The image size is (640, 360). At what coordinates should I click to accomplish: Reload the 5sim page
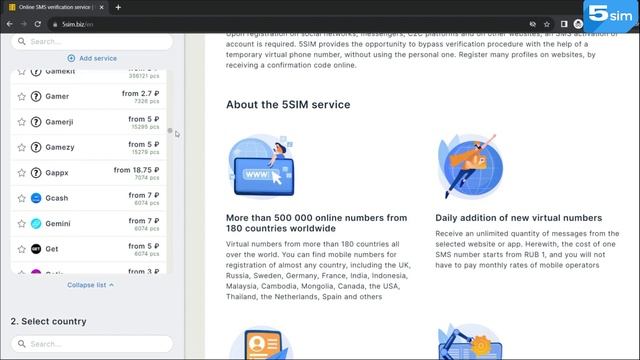point(38,24)
